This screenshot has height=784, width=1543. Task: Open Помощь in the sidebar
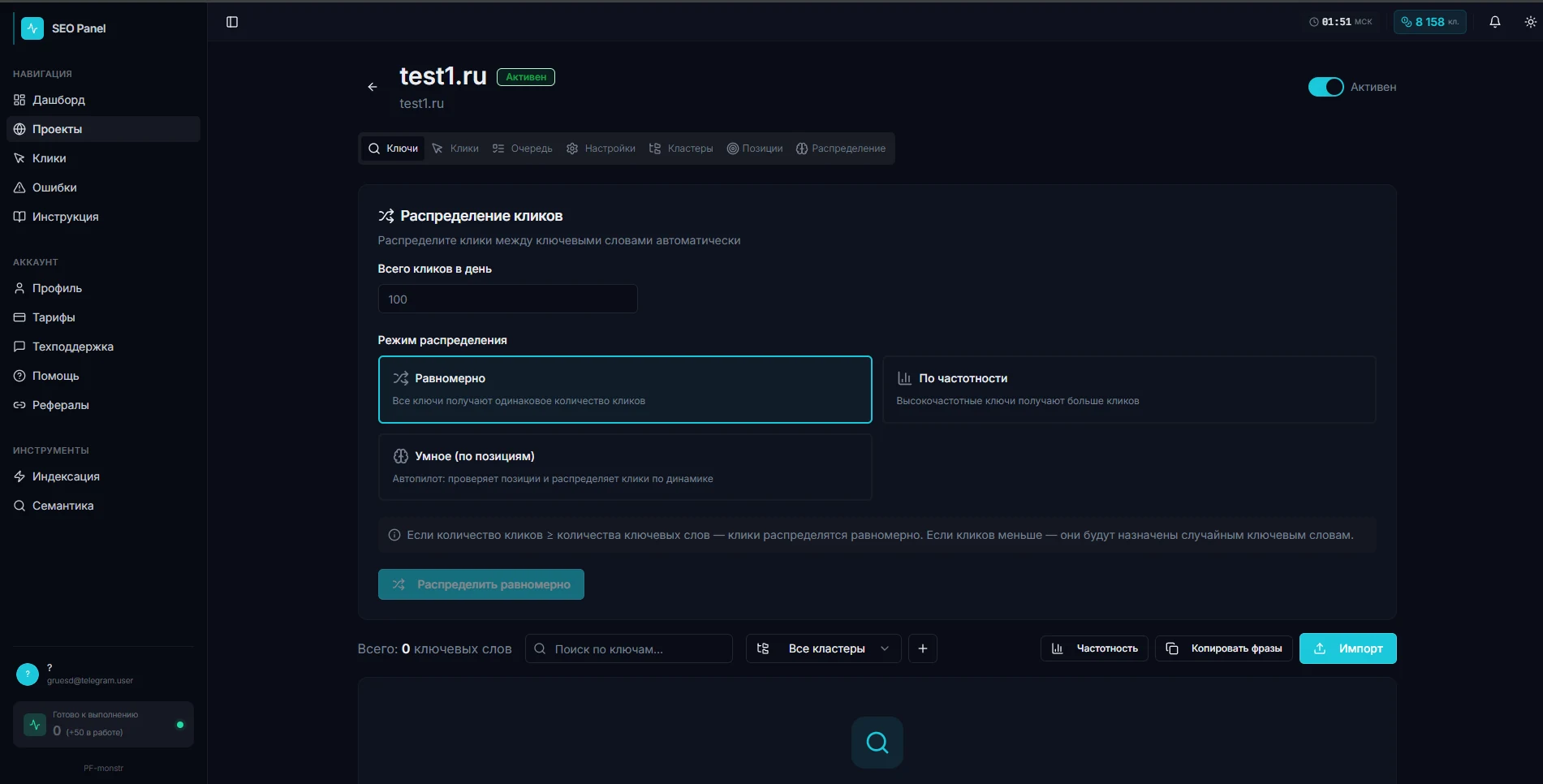click(103, 376)
